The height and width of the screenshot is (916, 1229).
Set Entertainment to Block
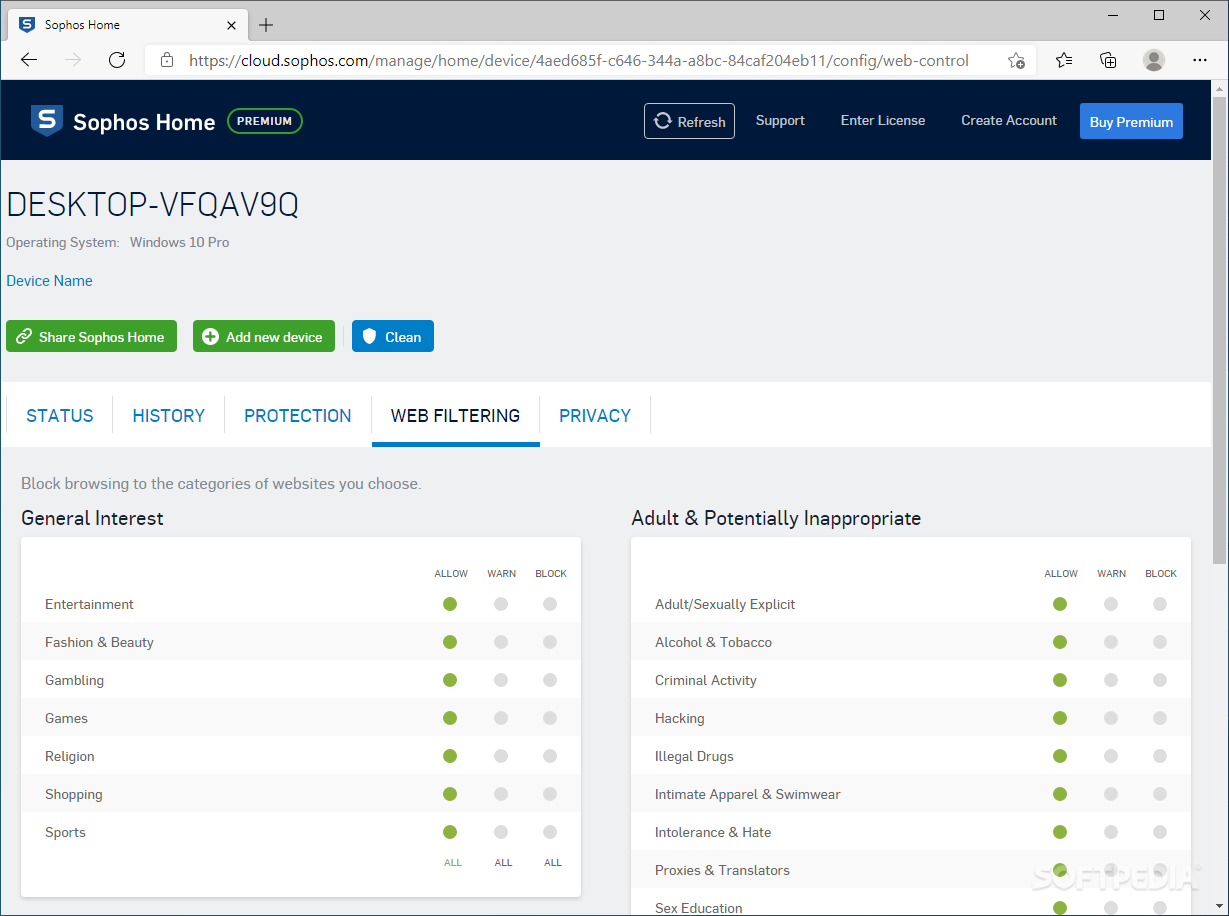(550, 604)
